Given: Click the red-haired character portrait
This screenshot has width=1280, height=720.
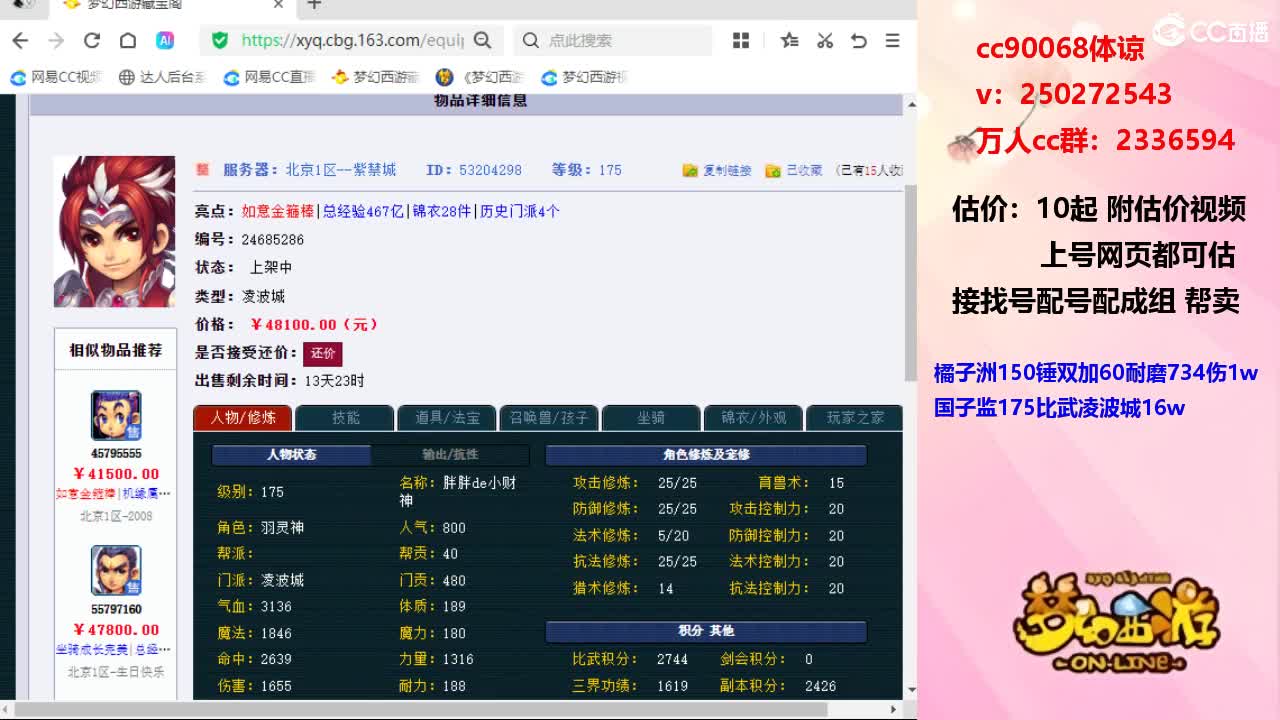Looking at the screenshot, I should (114, 231).
